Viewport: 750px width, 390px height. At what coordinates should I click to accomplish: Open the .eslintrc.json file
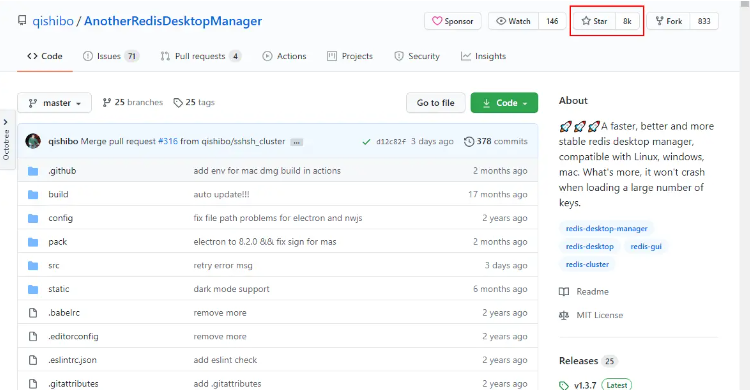[x=72, y=360]
